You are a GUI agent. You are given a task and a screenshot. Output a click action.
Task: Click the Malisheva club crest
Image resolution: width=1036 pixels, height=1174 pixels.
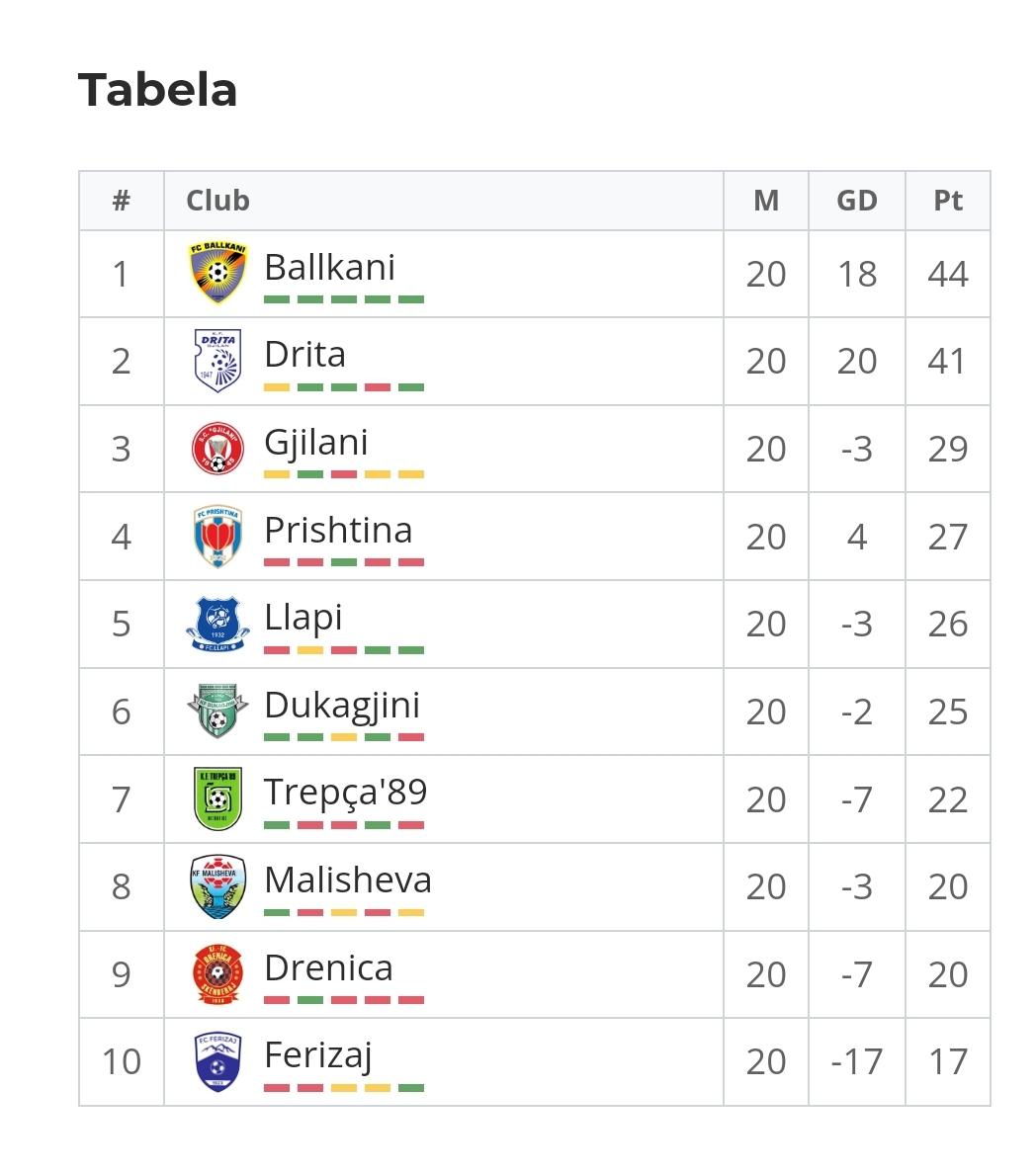pyautogui.click(x=217, y=886)
